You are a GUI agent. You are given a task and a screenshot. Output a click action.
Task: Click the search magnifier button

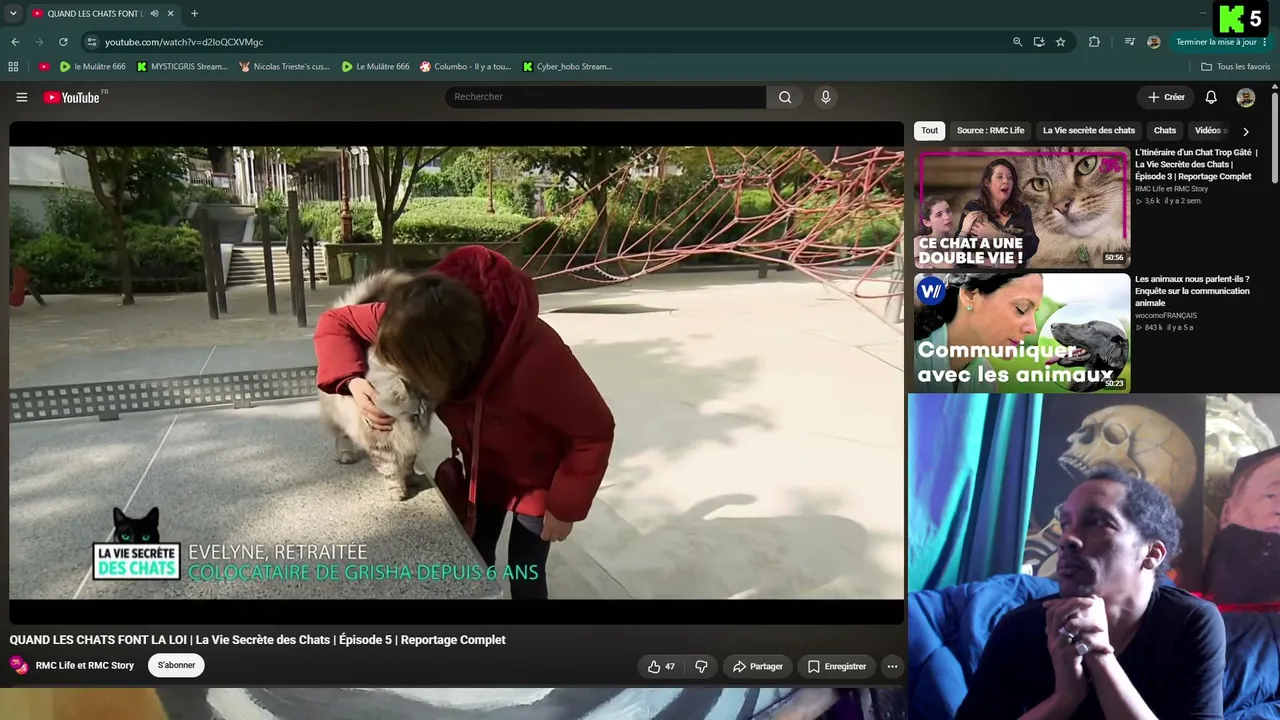(x=785, y=97)
